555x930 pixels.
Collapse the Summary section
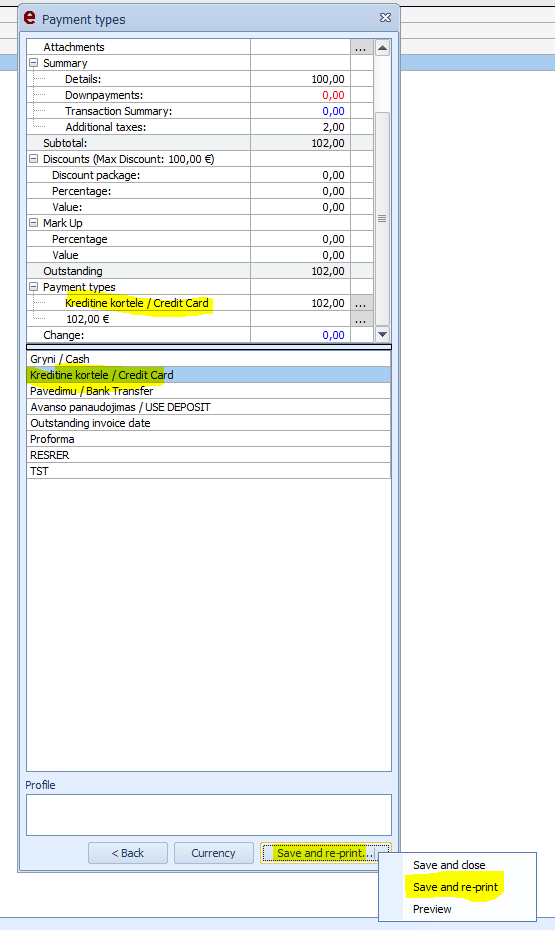[34, 63]
